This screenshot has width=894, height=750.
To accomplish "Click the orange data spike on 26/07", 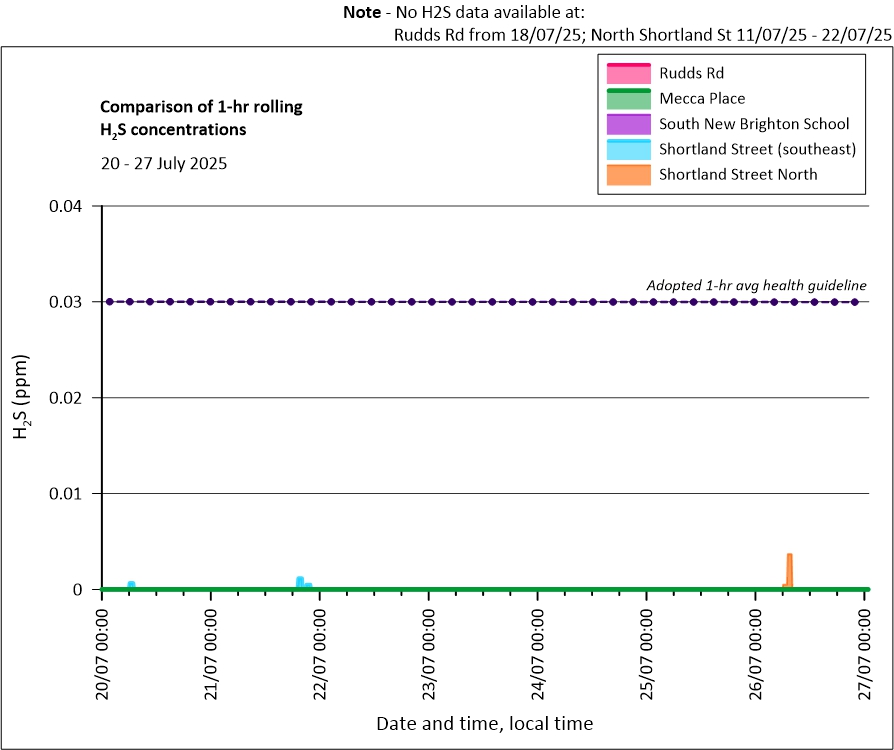I will point(789,570).
